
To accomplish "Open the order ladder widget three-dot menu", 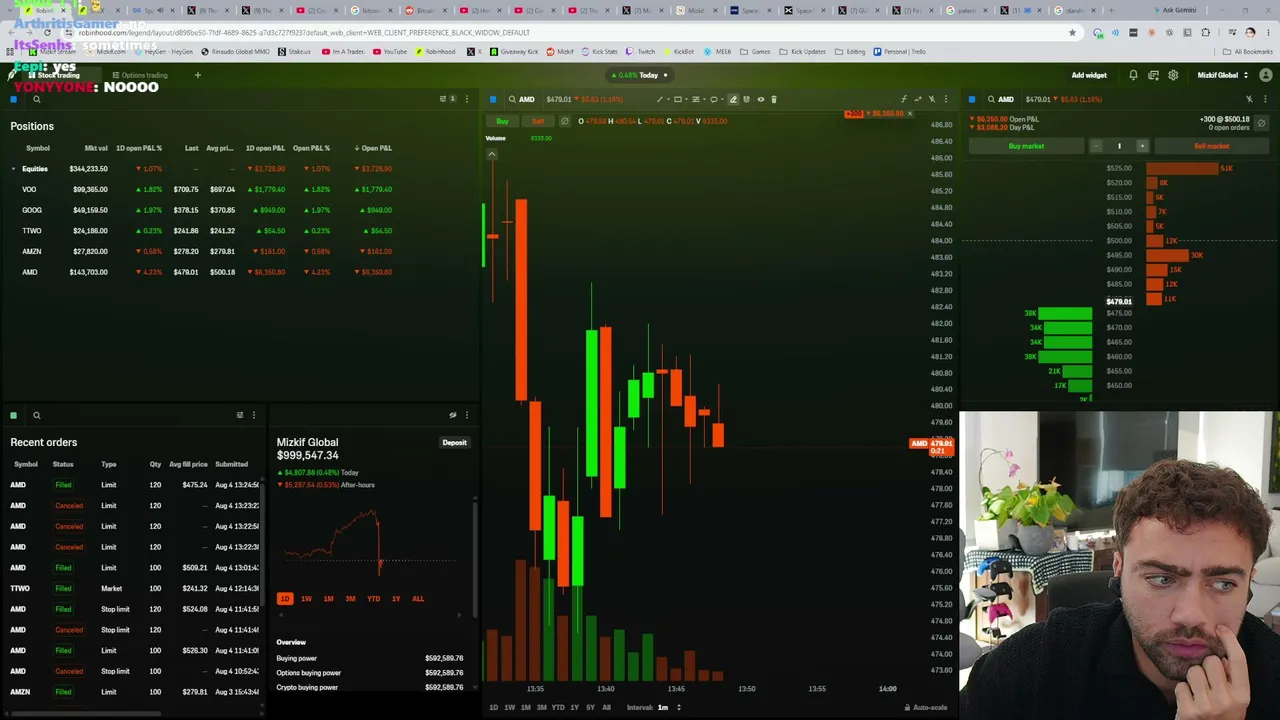I will click(x=1265, y=99).
